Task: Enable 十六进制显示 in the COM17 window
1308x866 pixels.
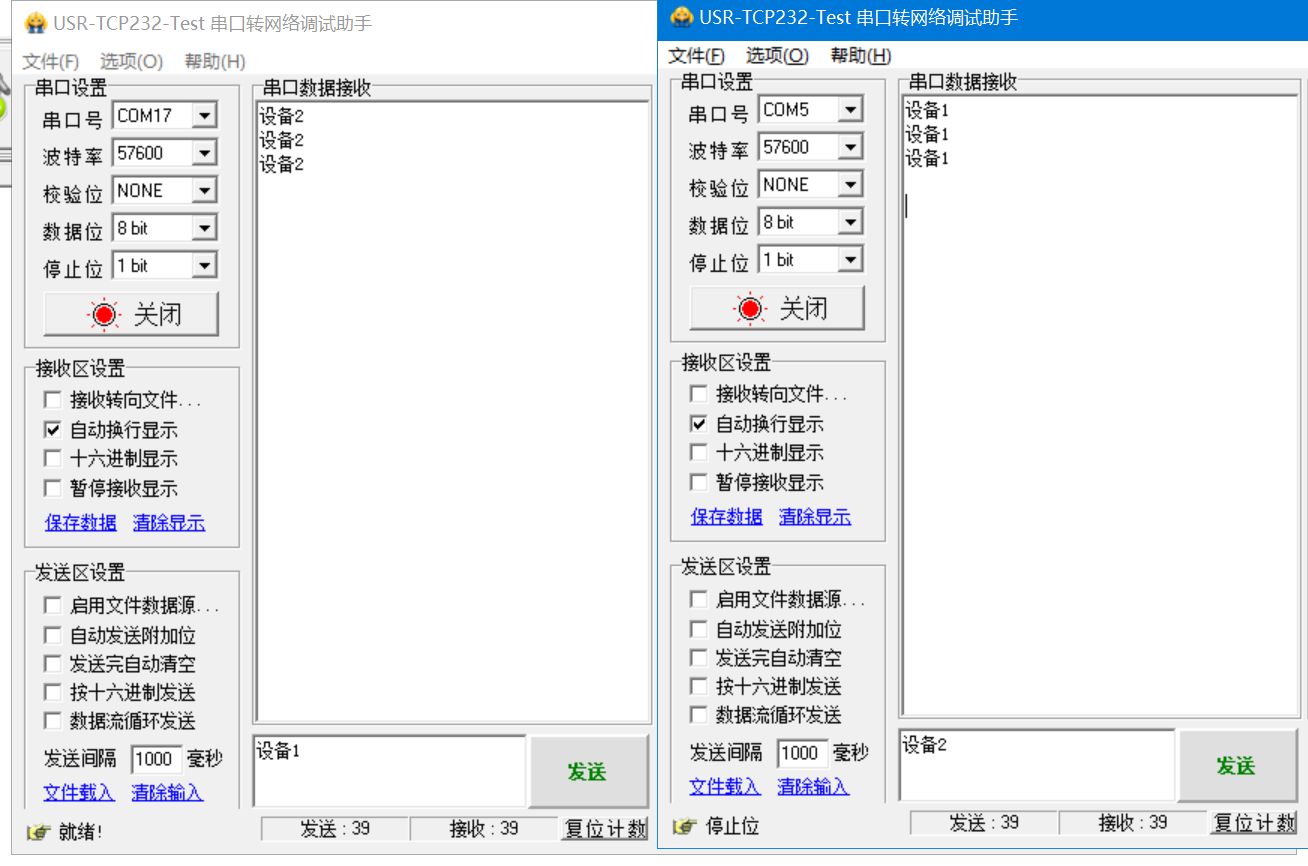Action: [53, 459]
